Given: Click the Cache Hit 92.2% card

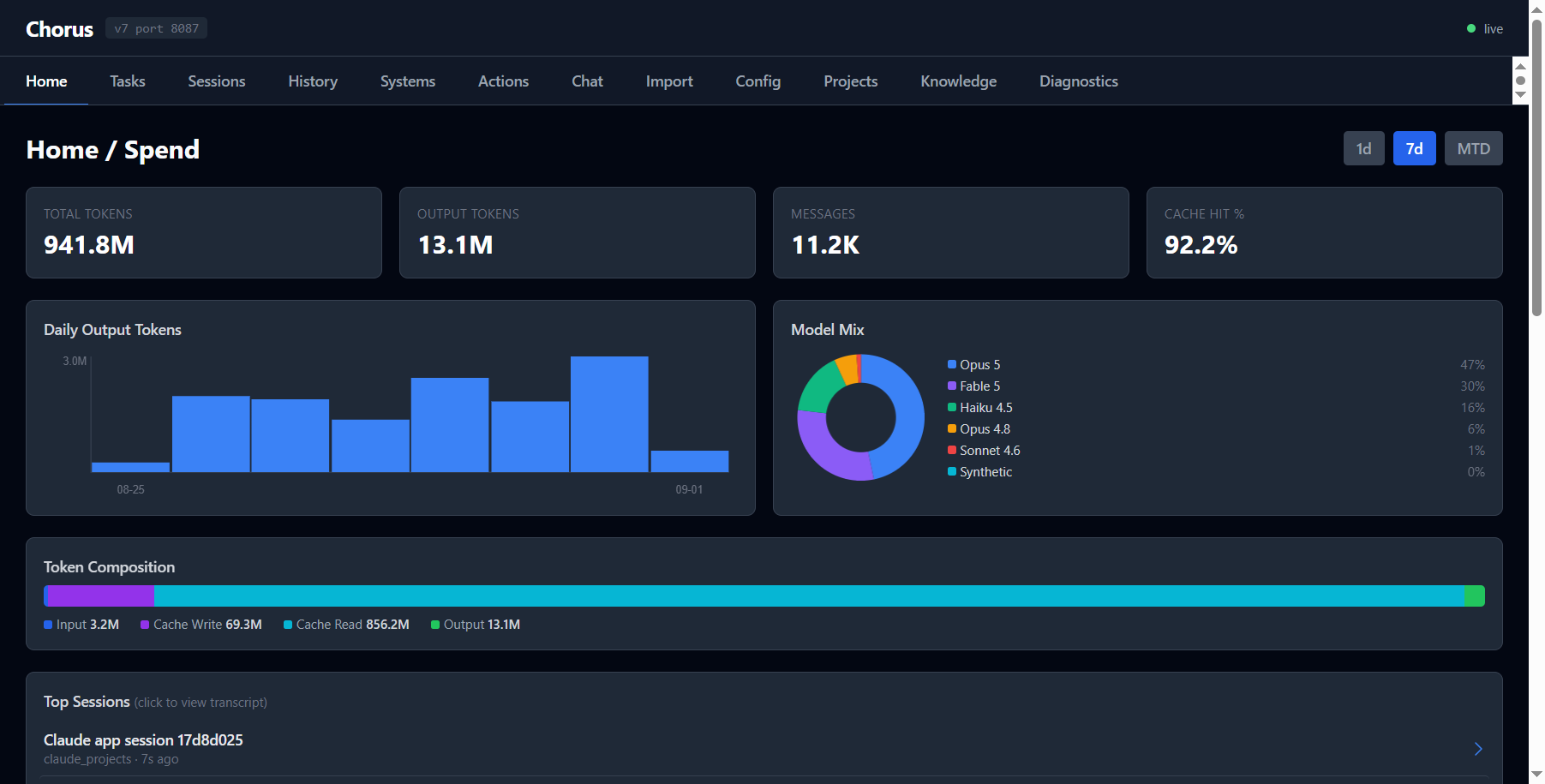Looking at the screenshot, I should [1325, 233].
